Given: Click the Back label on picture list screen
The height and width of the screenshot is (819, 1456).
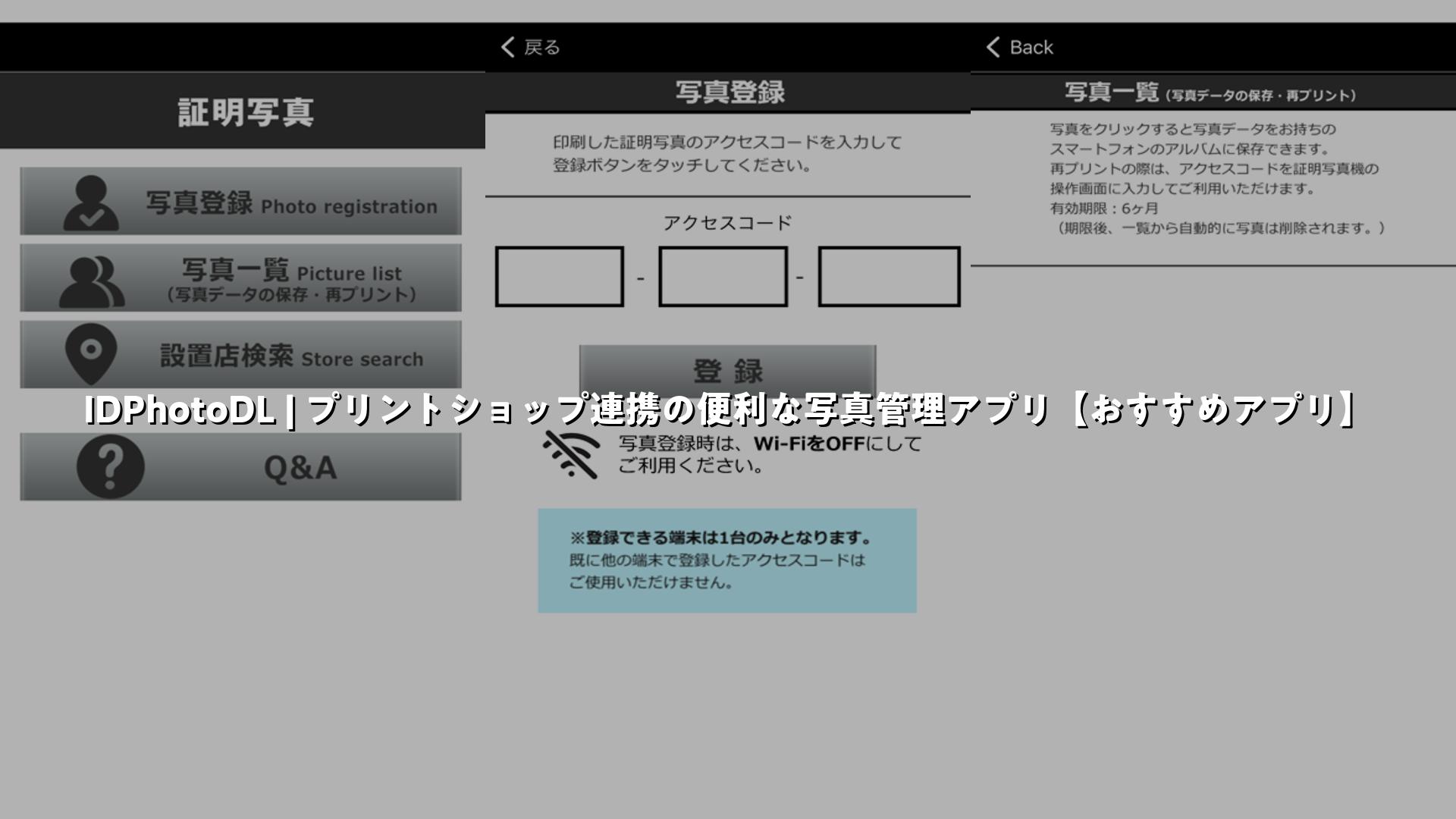Looking at the screenshot, I should pyautogui.click(x=1031, y=47).
